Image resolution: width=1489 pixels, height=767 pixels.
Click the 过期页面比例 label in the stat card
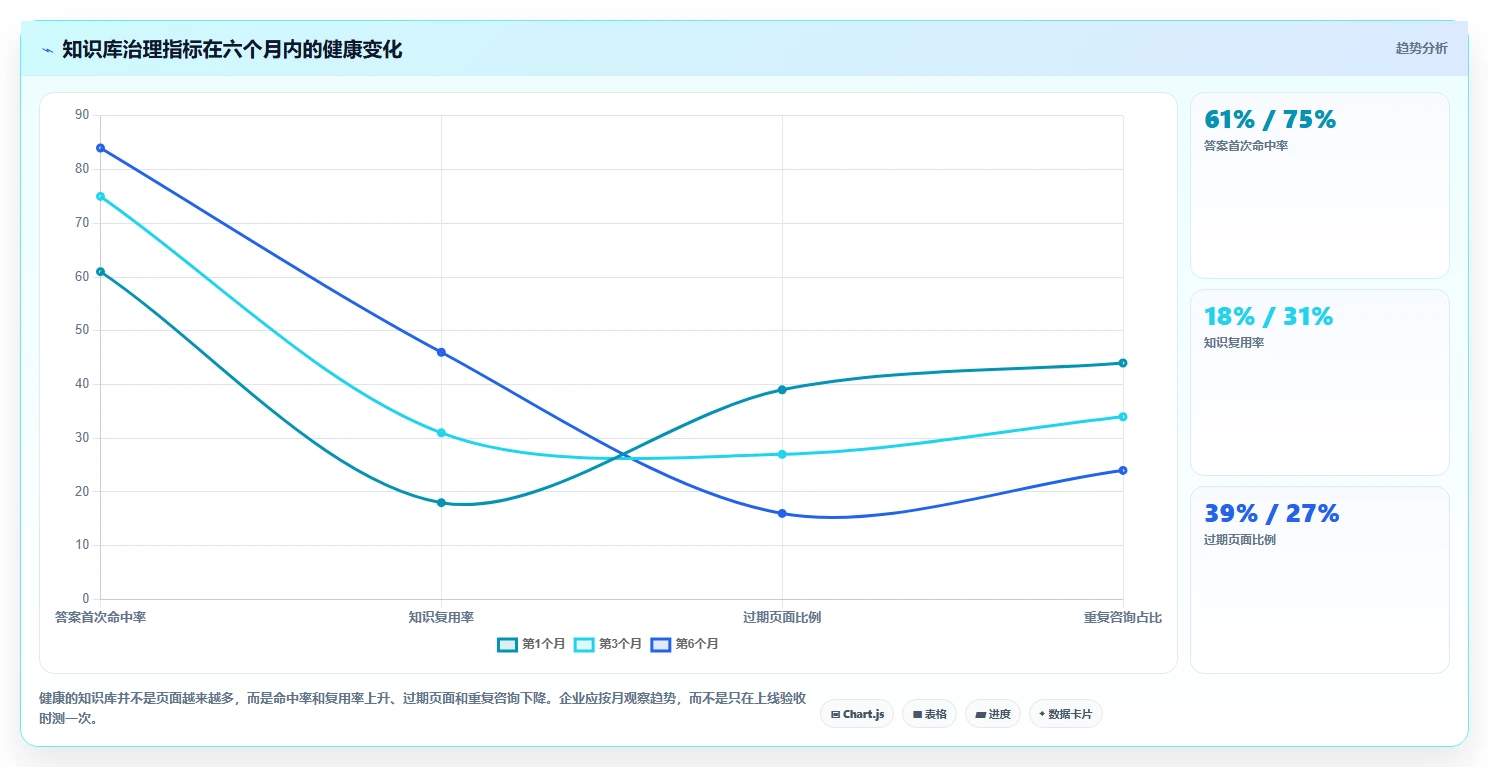[1240, 540]
